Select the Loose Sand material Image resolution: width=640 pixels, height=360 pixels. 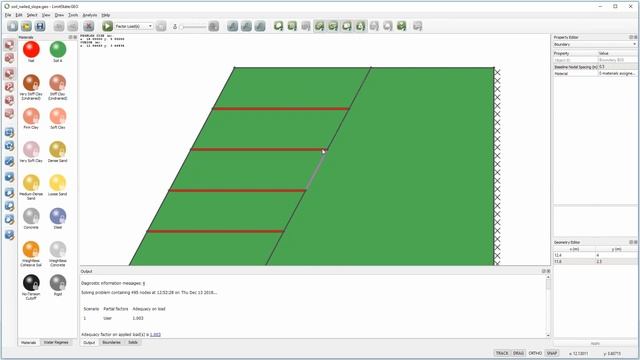click(x=58, y=183)
